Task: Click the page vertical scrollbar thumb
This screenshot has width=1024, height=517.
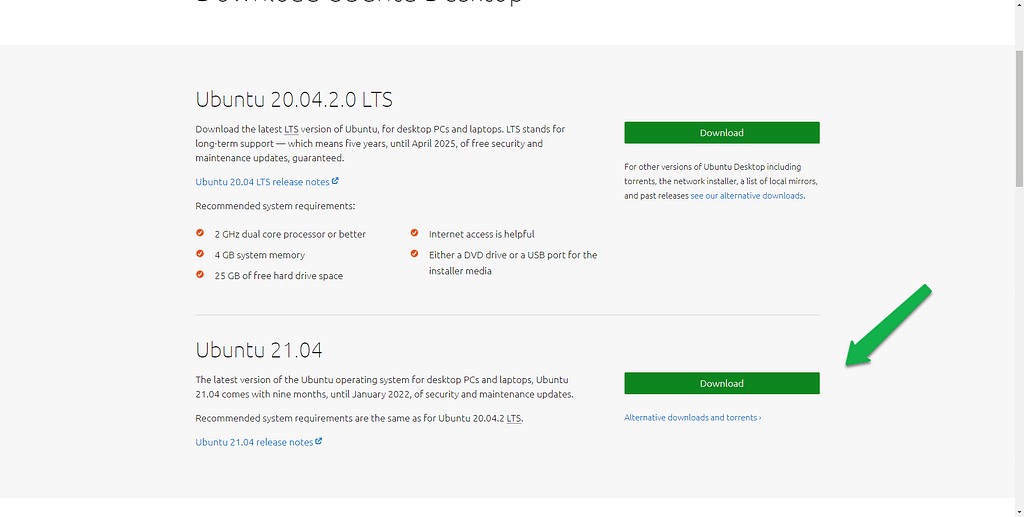Action: [x=1019, y=118]
